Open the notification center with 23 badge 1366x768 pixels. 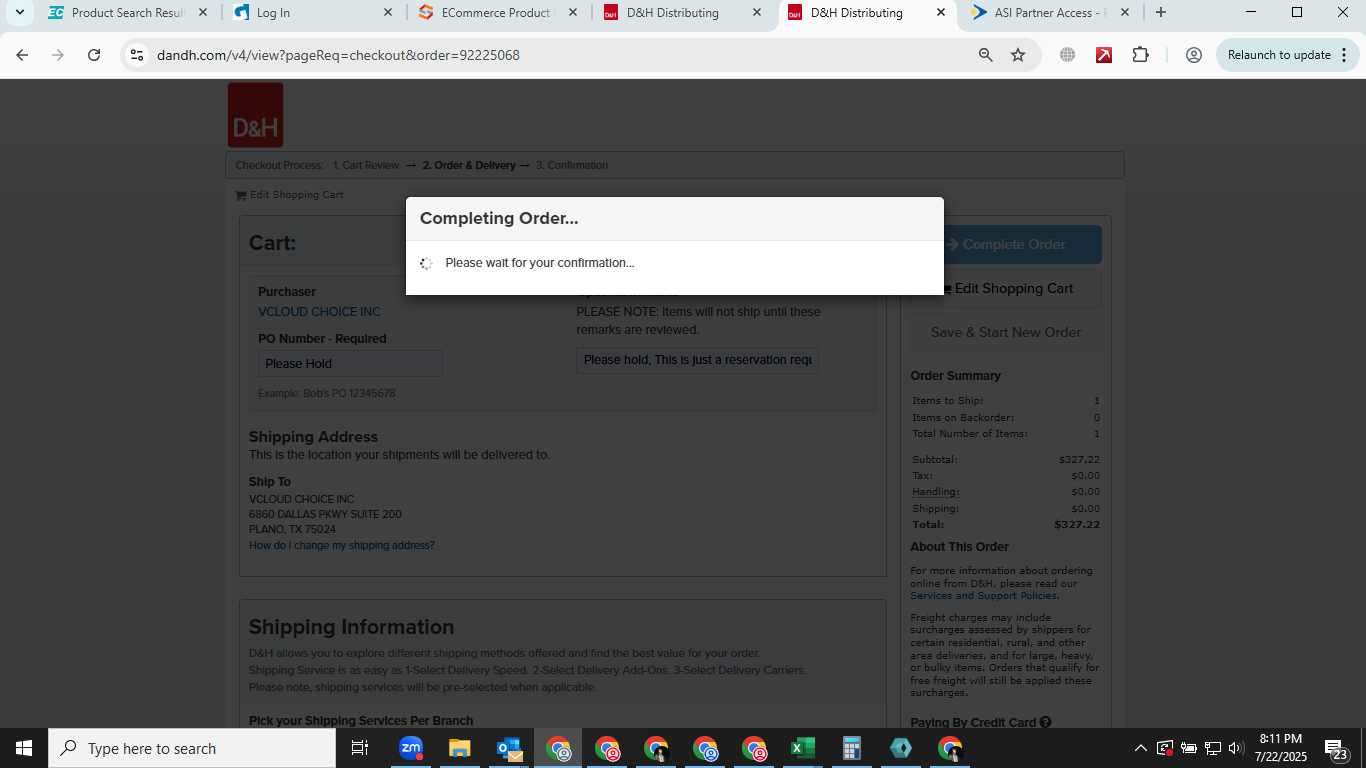click(x=1338, y=748)
